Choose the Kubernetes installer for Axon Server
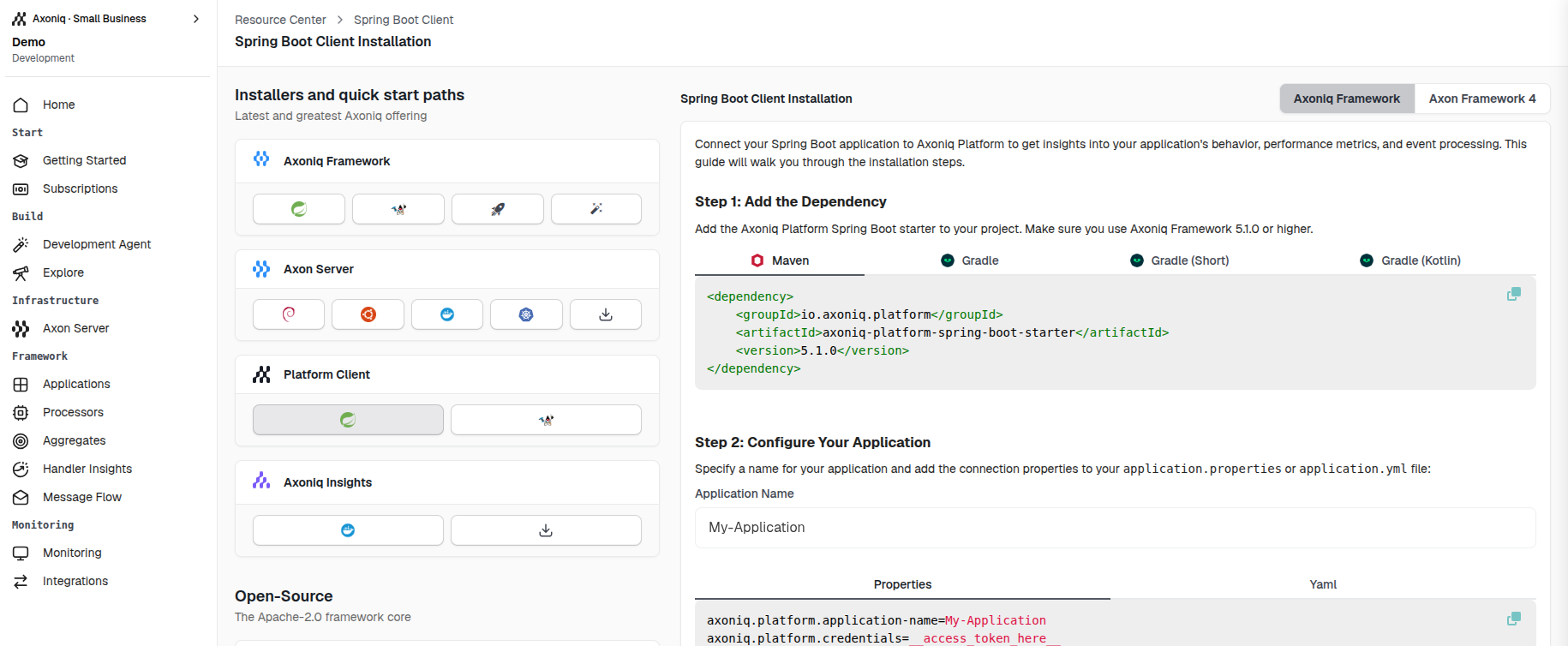Screen dimensions: 1568x646 (x=526, y=314)
